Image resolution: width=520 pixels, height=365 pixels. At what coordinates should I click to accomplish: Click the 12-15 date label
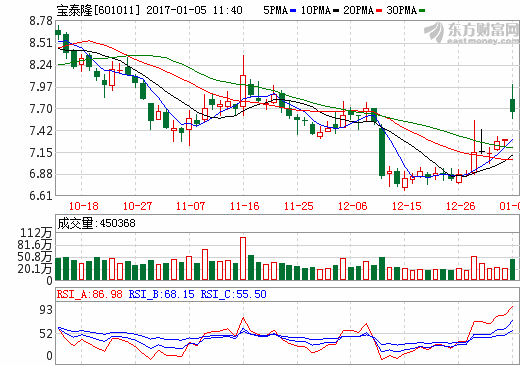(x=406, y=206)
